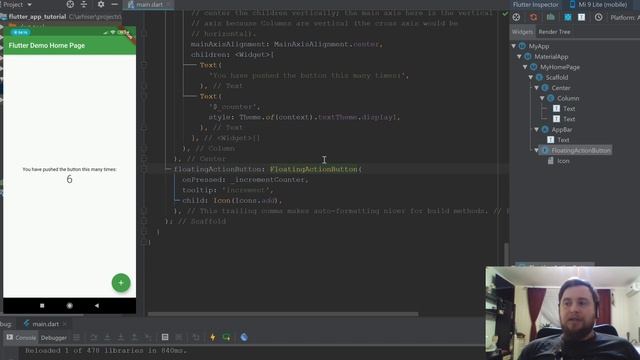Collapse the FloatingActionButton tree node

click(537, 150)
